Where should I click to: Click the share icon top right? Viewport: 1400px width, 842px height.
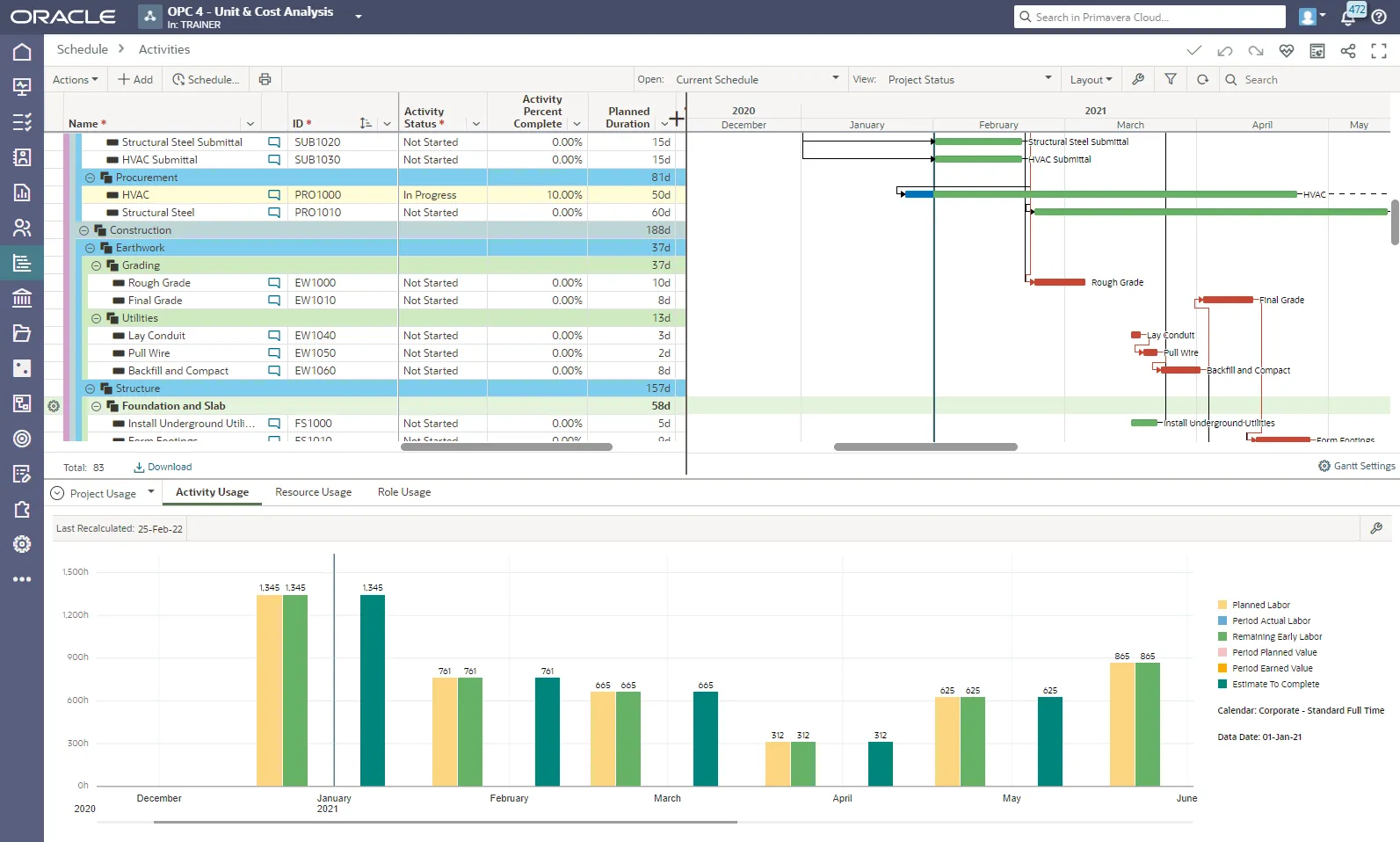coord(1348,51)
